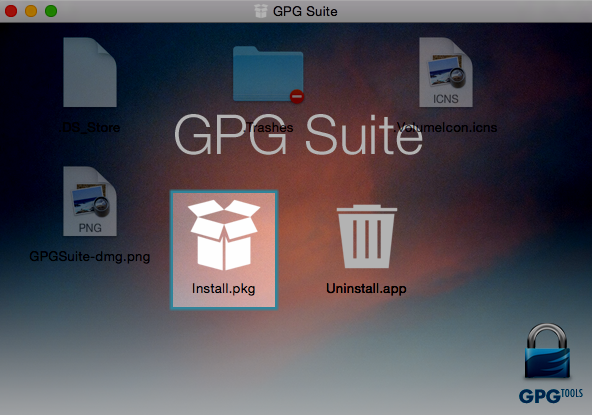The width and height of the screenshot is (592, 415).
Task: Minimize the window with the yellow button
Action: pyautogui.click(x=31, y=11)
